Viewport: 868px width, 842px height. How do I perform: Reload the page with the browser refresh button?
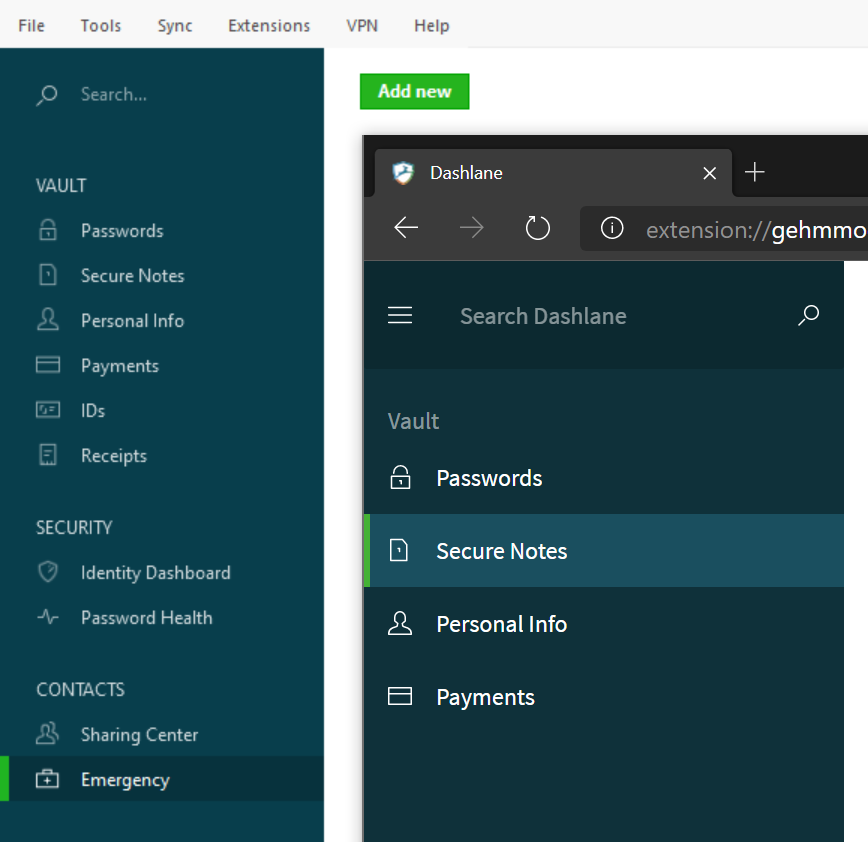coord(538,229)
